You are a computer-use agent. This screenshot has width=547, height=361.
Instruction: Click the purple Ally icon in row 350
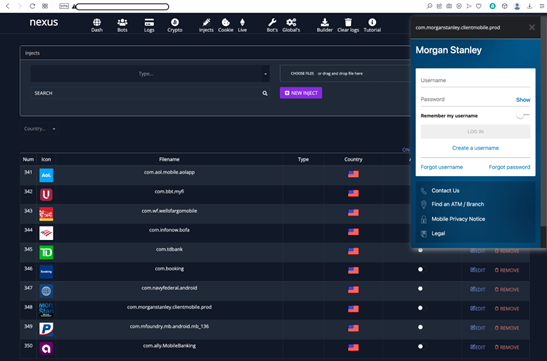click(46, 348)
